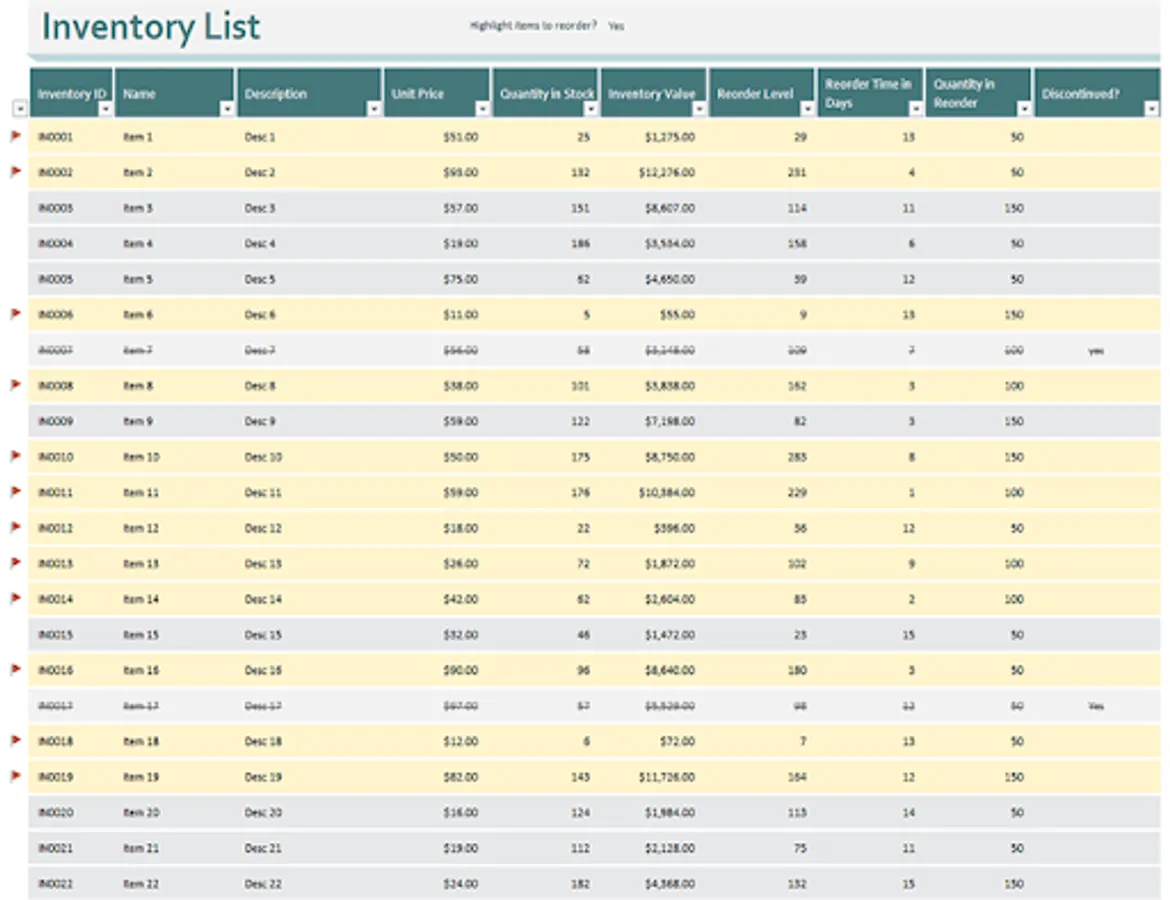This screenshot has height=900, width=1170.
Task: Open the Discontinued? filter dropdown arrow
Action: point(1151,109)
